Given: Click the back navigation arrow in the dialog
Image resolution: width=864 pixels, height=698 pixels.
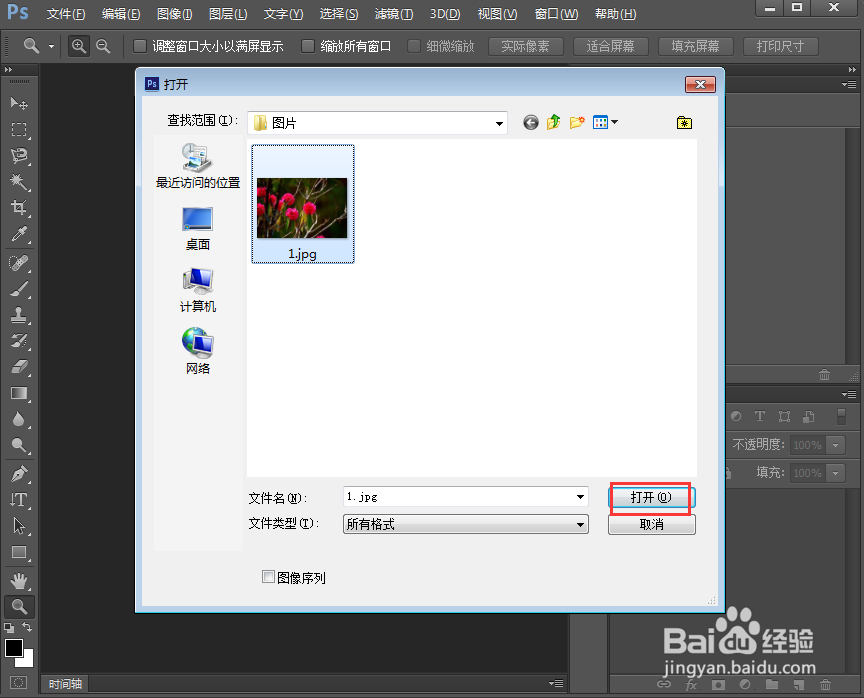Looking at the screenshot, I should tap(530, 122).
